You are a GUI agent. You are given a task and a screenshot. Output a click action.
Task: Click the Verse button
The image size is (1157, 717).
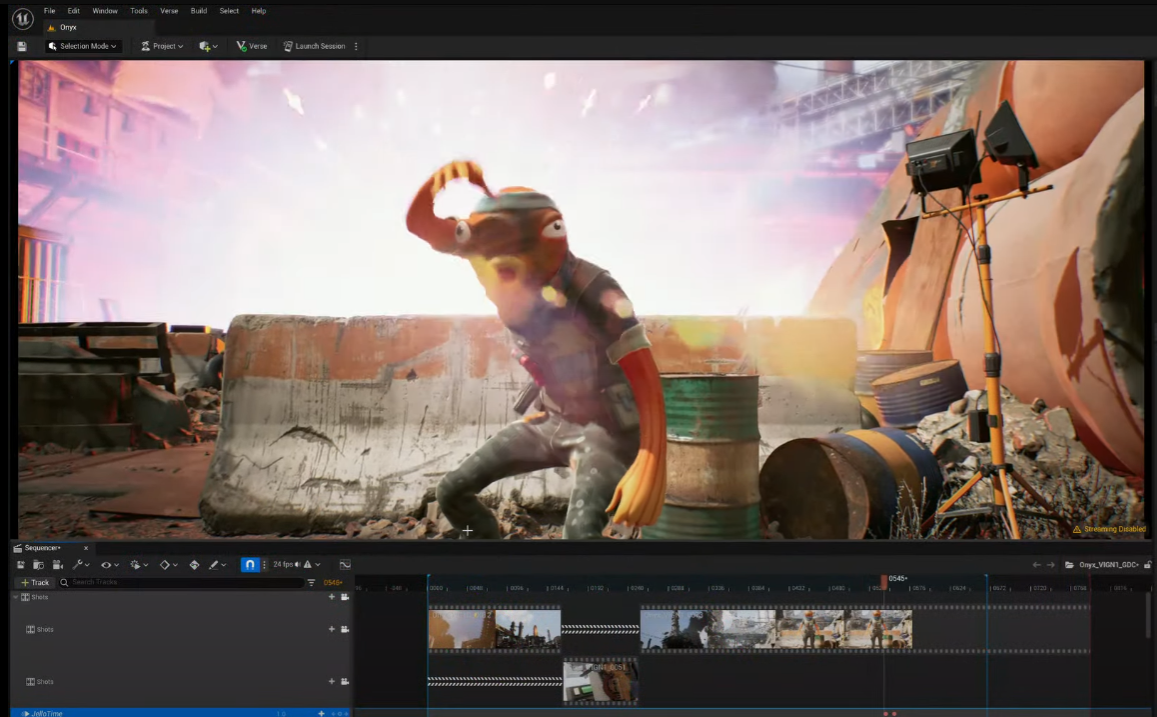point(252,46)
